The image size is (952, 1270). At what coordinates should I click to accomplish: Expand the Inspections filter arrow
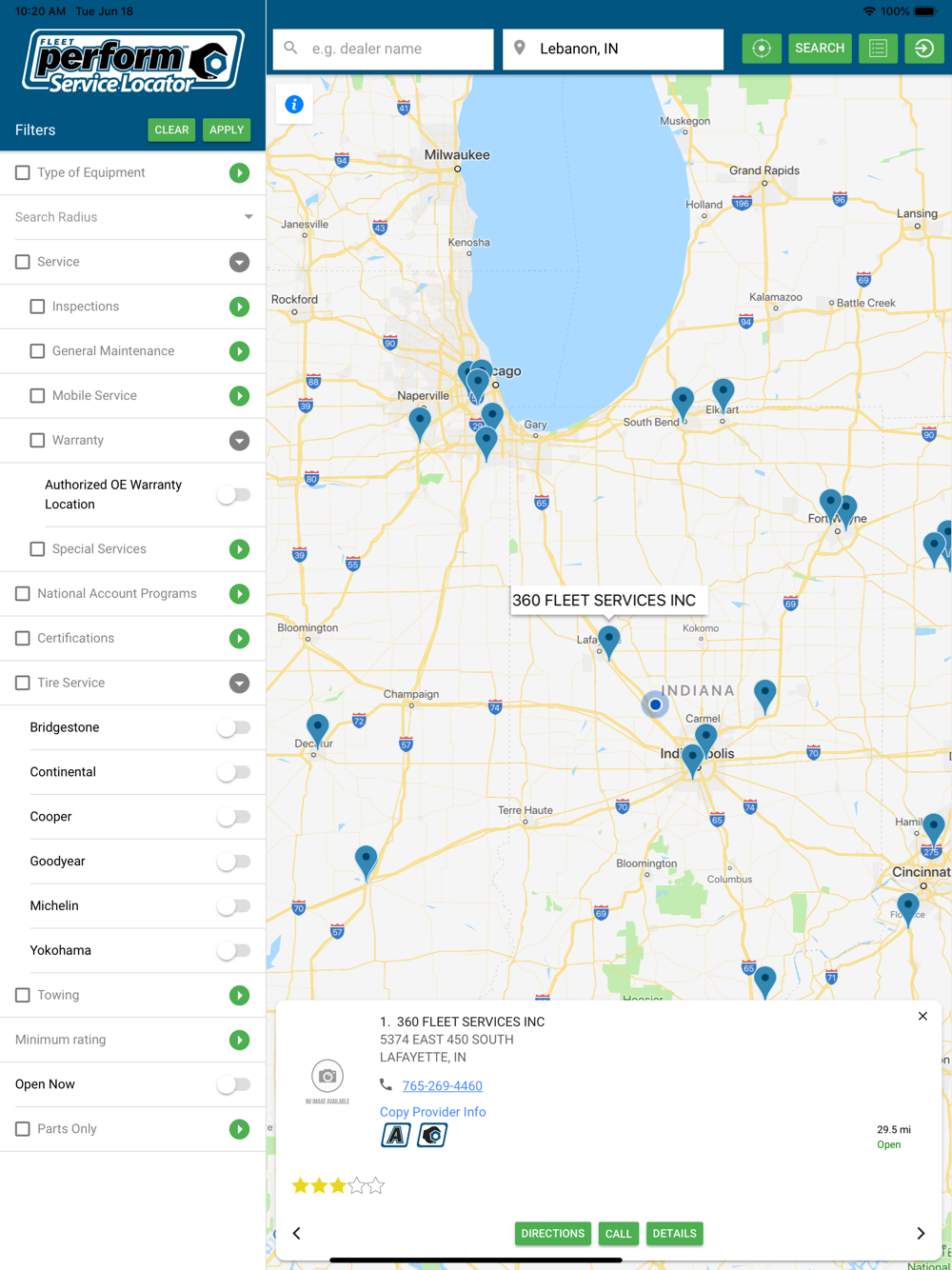(x=239, y=307)
